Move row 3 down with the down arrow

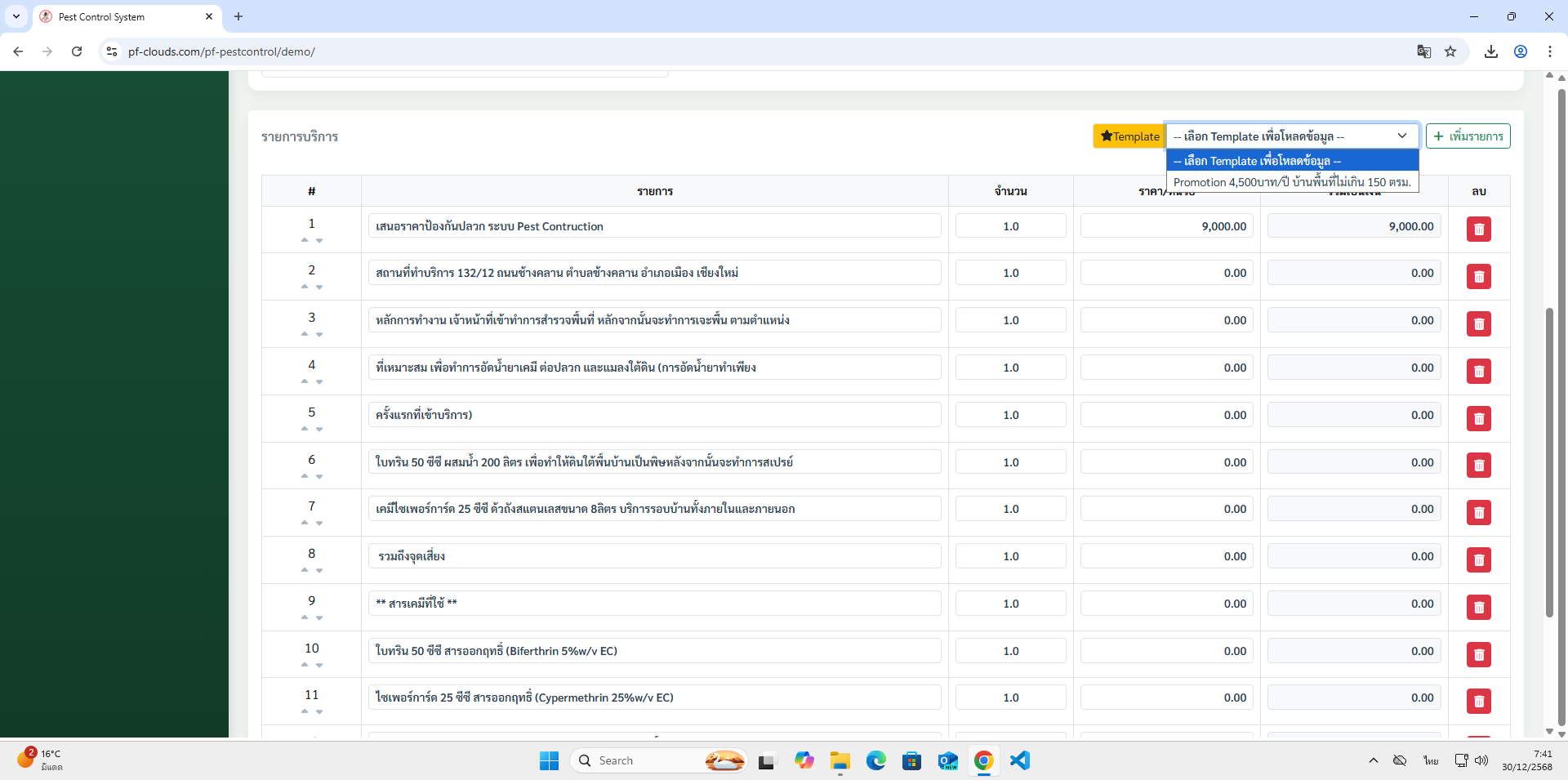[319, 334]
